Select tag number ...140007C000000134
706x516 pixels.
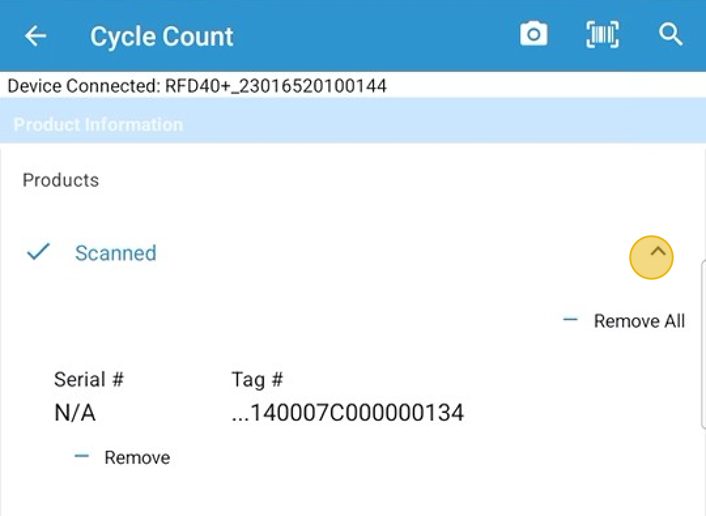click(347, 412)
